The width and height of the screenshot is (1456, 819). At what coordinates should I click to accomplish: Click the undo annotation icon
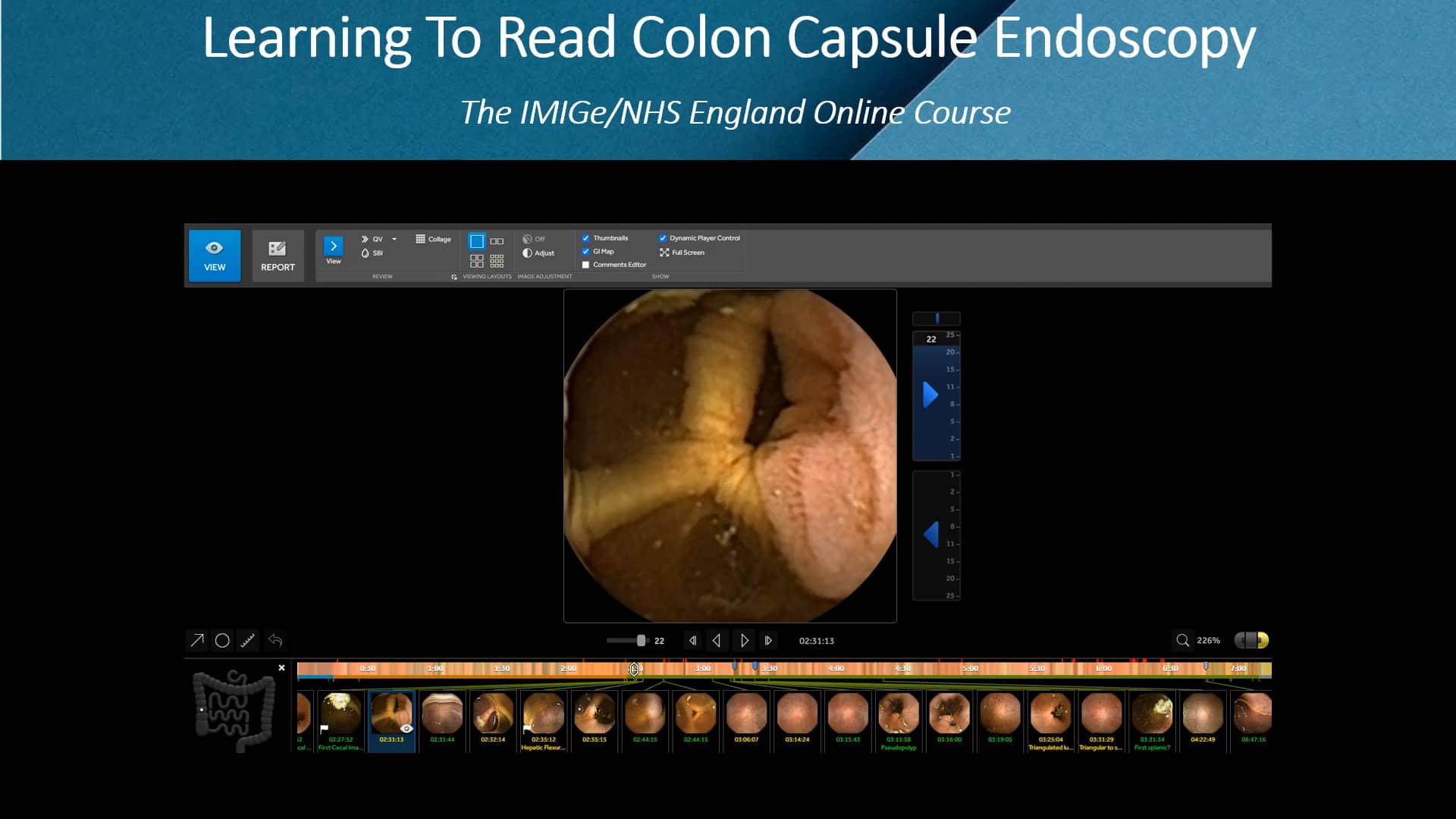[275, 641]
